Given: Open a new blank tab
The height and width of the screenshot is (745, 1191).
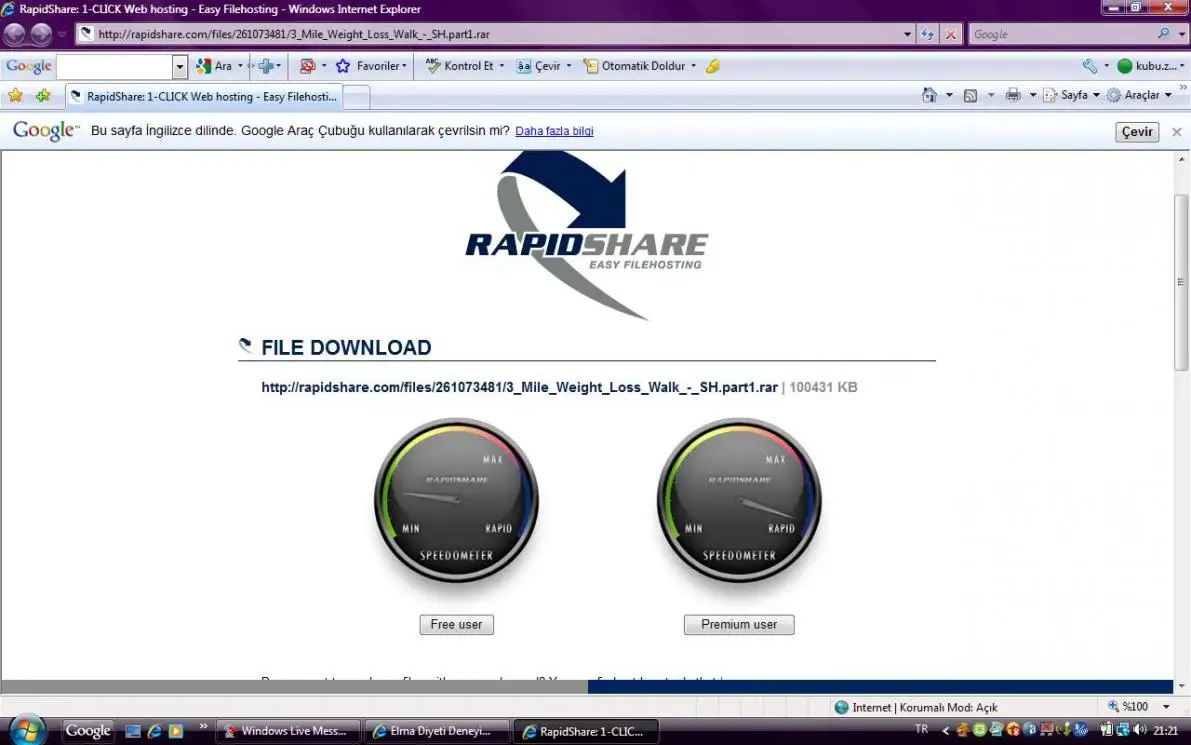Looking at the screenshot, I should tap(357, 97).
